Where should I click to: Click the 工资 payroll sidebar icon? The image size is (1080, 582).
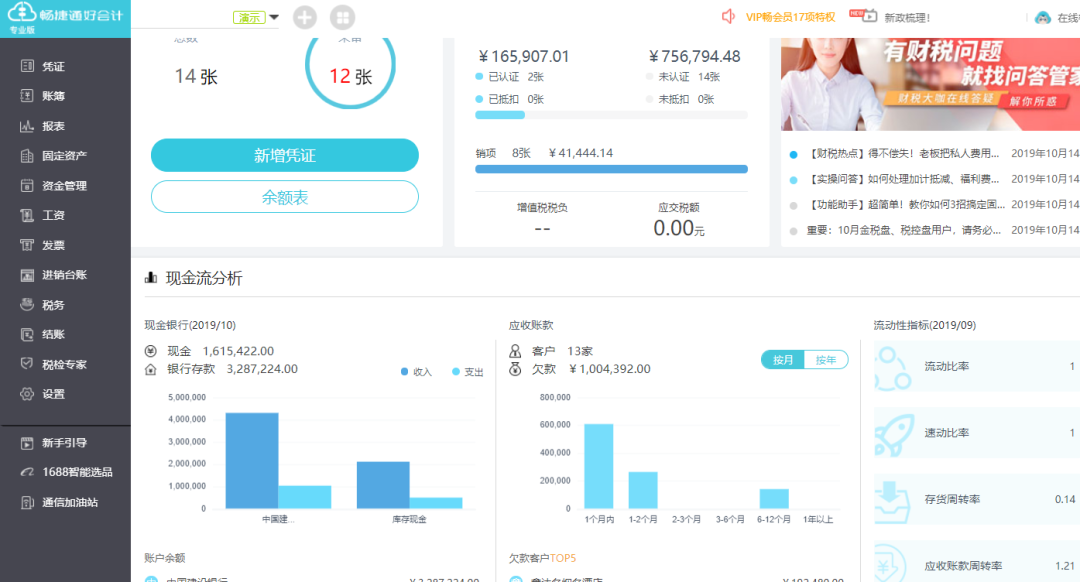[27, 216]
